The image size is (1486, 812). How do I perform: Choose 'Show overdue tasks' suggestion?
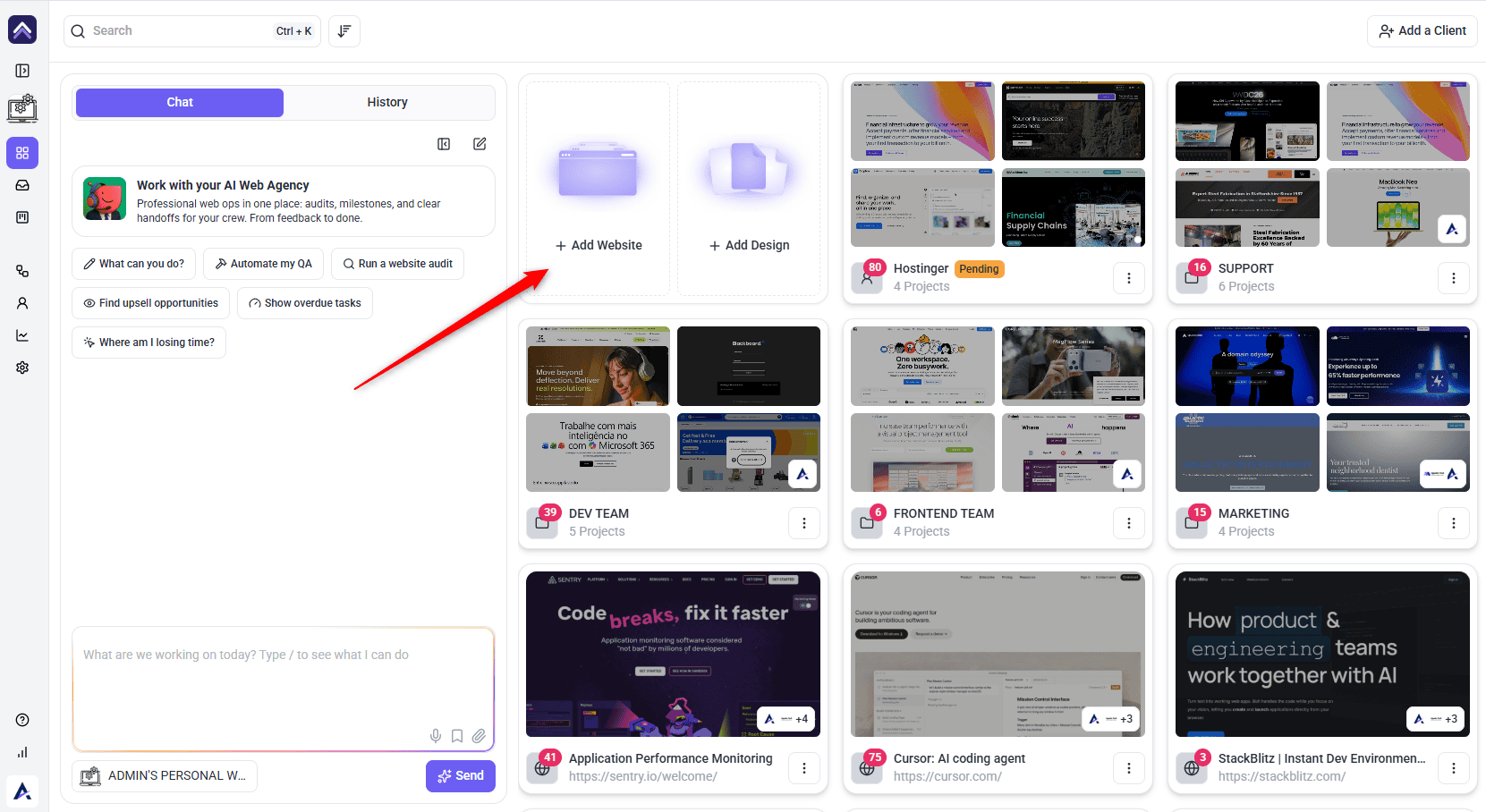tap(305, 303)
